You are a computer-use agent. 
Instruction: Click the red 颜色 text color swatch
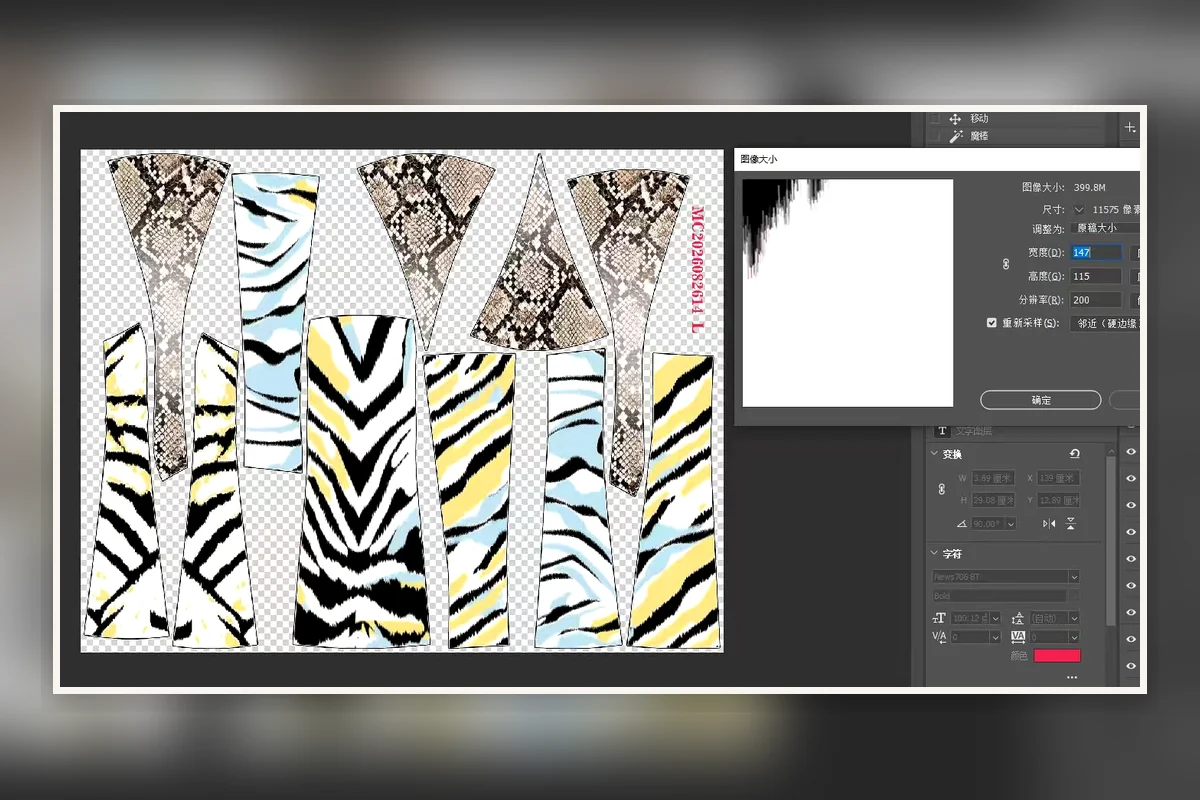(1057, 656)
